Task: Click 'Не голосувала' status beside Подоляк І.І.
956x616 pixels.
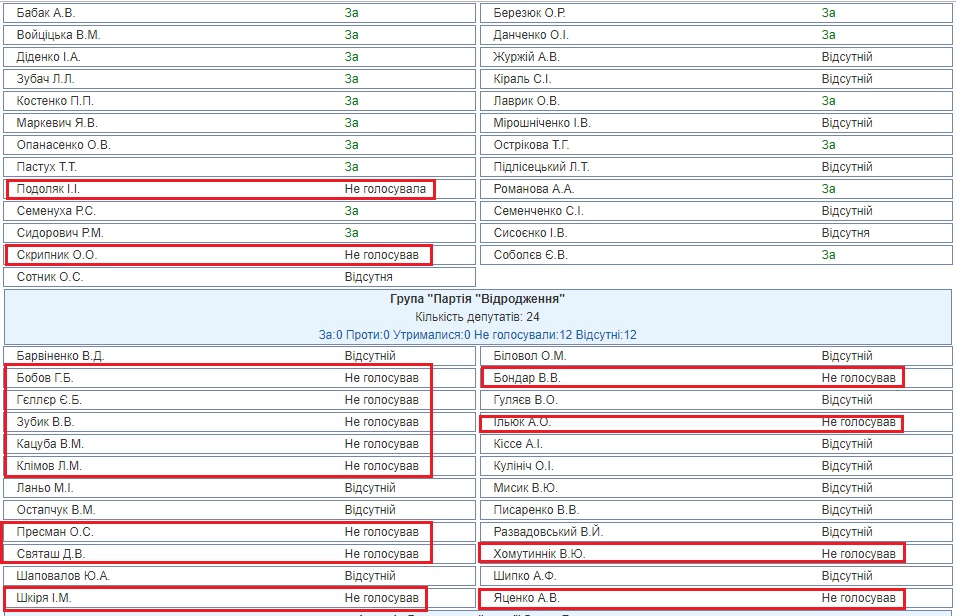Action: (x=385, y=189)
